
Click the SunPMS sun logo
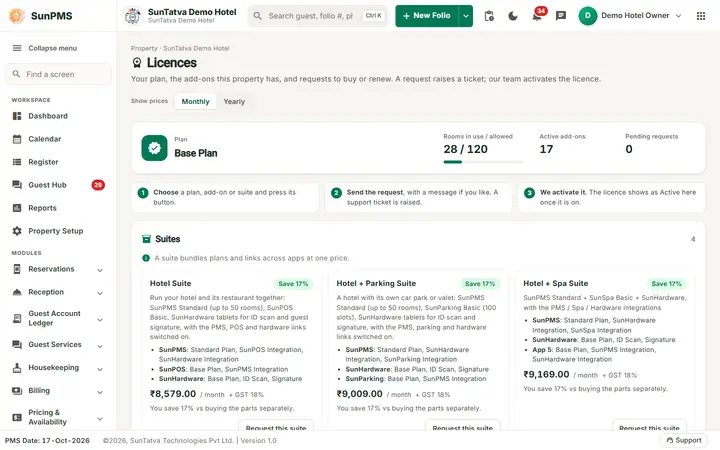tap(17, 16)
